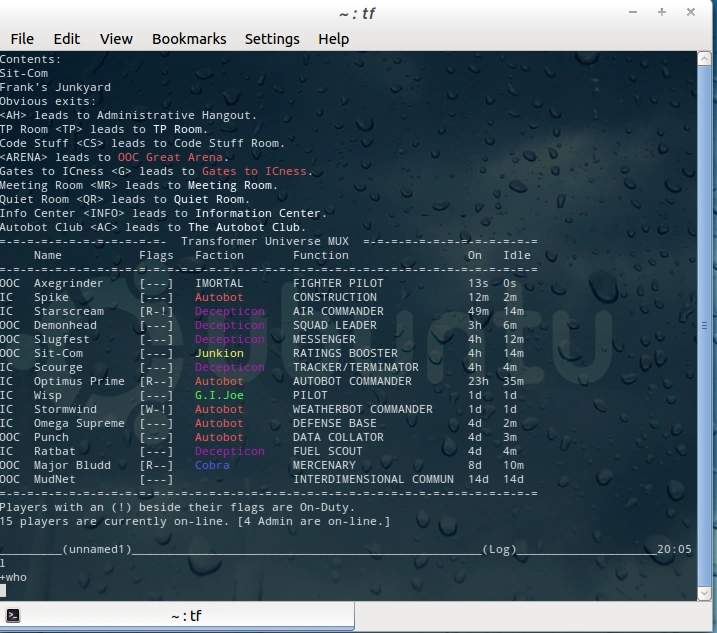The height and width of the screenshot is (633, 717).
Task: Click the 'RATINGS BOOSTER' function text
Action: 345,353
